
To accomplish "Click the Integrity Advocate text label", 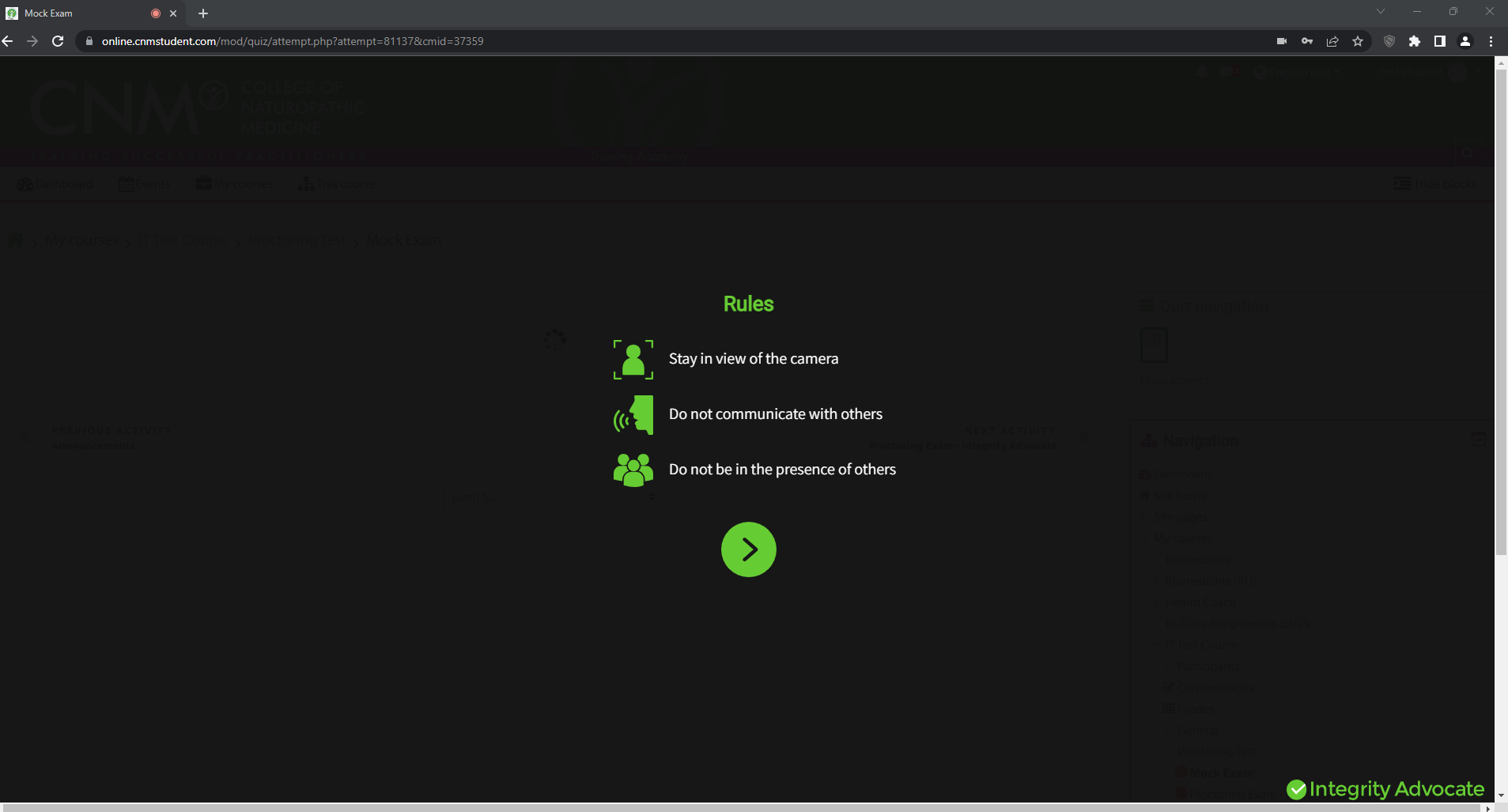I will (1397, 789).
